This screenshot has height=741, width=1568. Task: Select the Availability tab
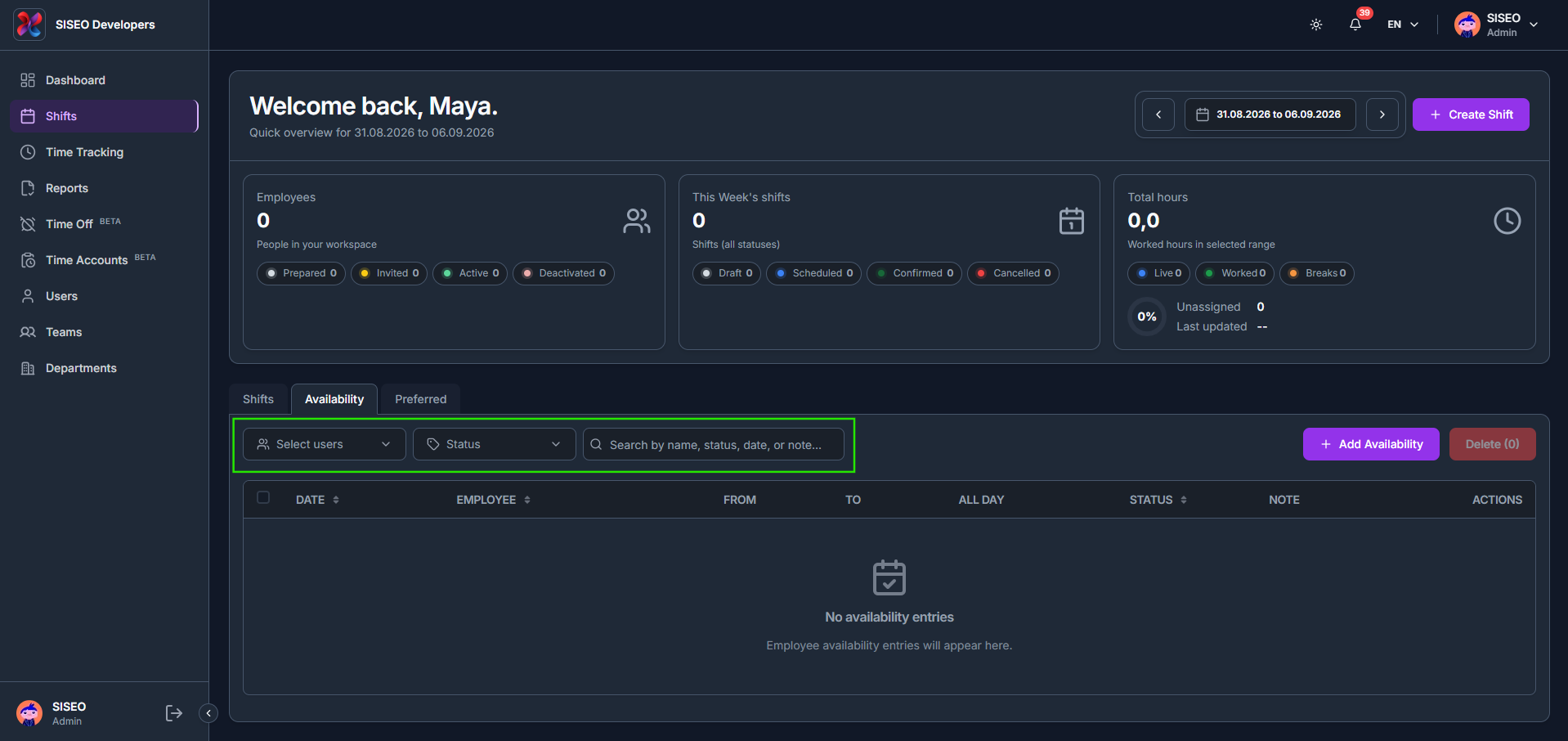point(334,399)
